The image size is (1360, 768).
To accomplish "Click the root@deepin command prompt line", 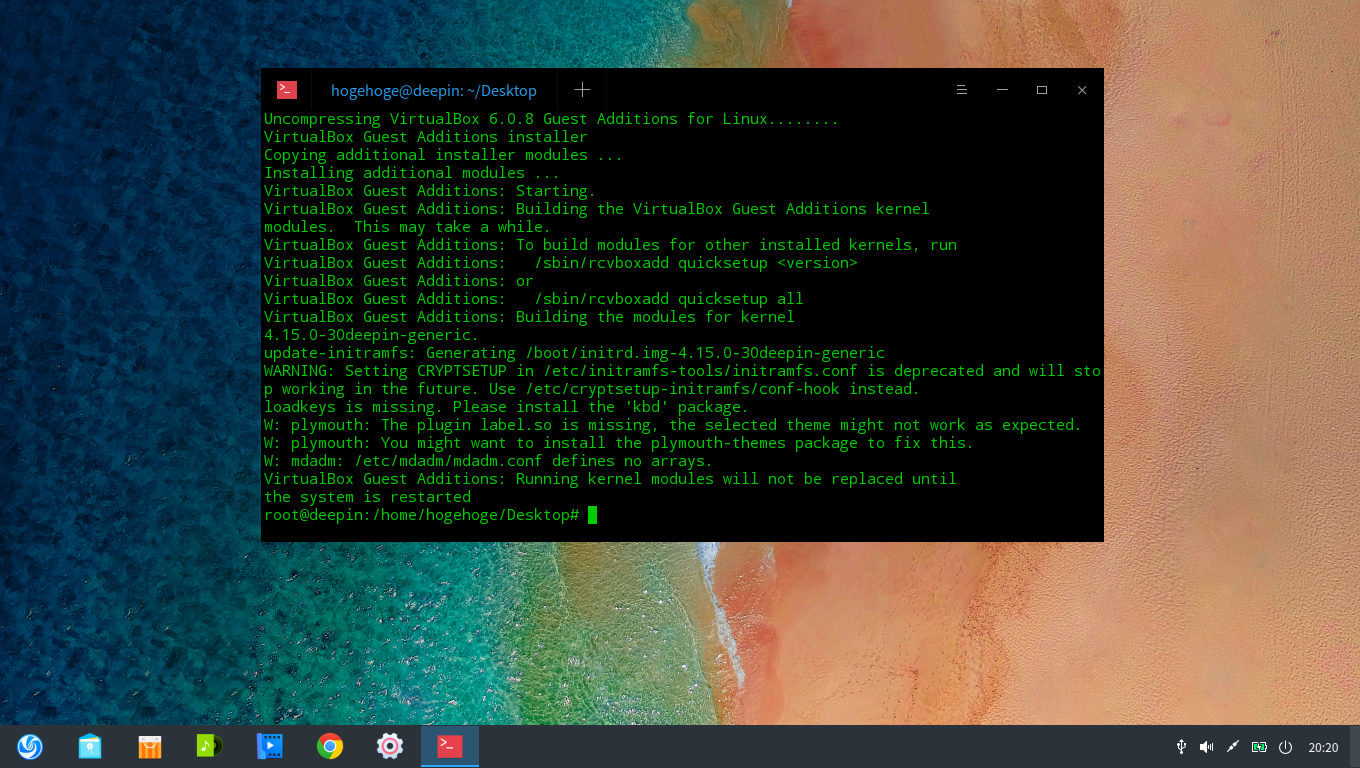I will 430,515.
